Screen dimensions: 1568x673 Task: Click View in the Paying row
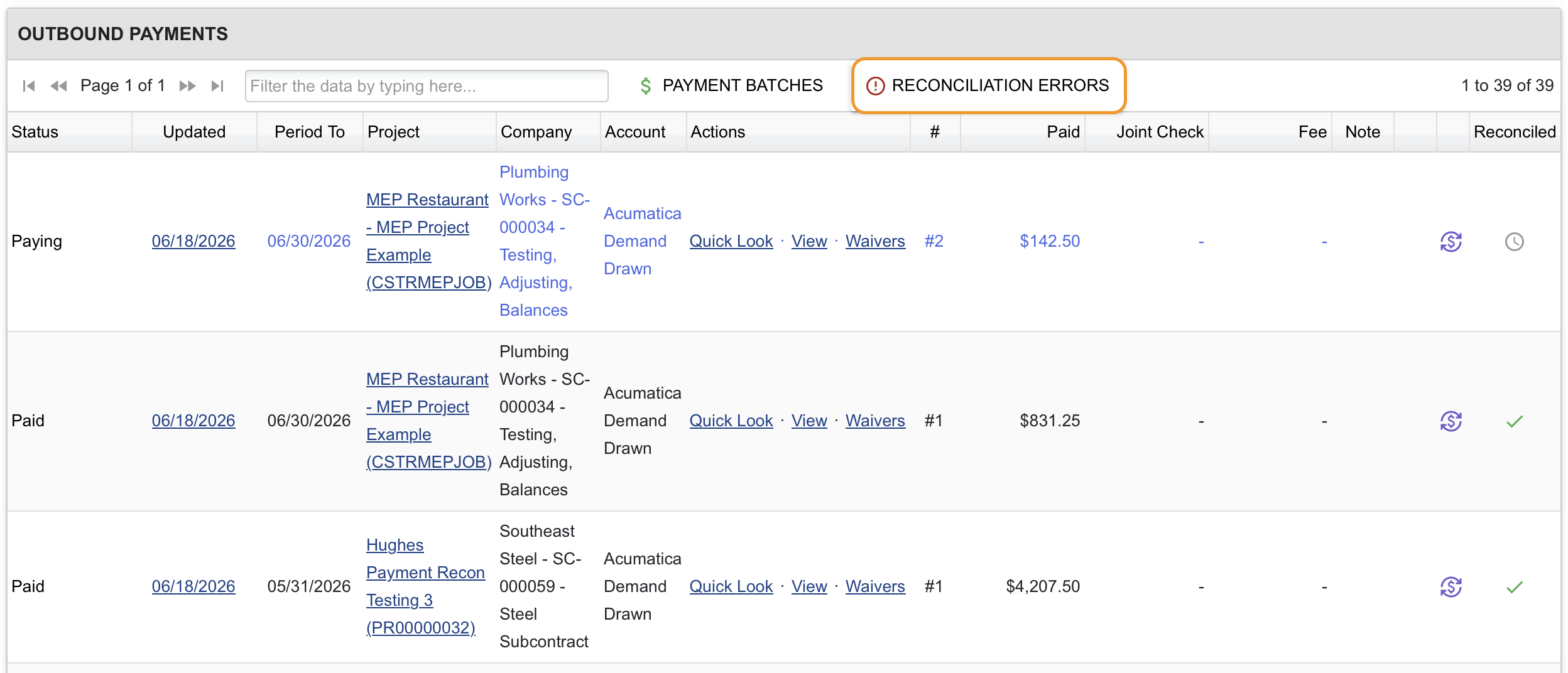click(809, 241)
